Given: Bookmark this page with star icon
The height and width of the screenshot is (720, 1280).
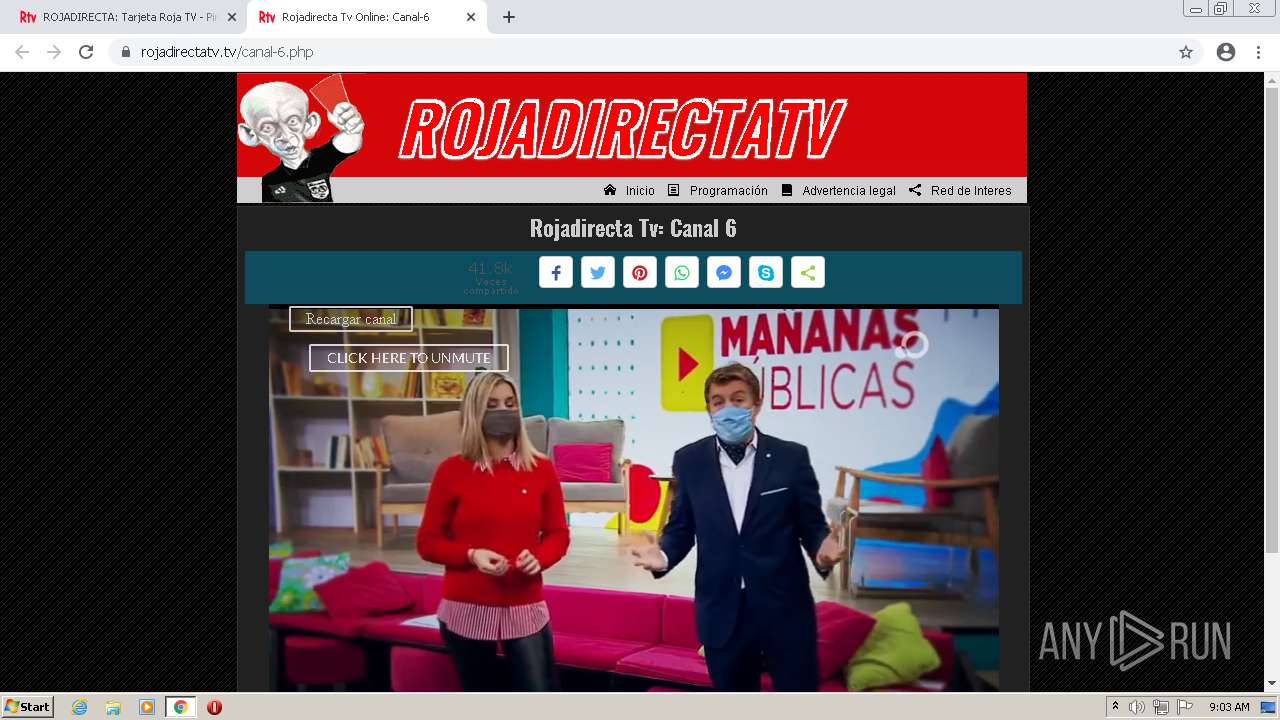Looking at the screenshot, I should tap(1186, 52).
